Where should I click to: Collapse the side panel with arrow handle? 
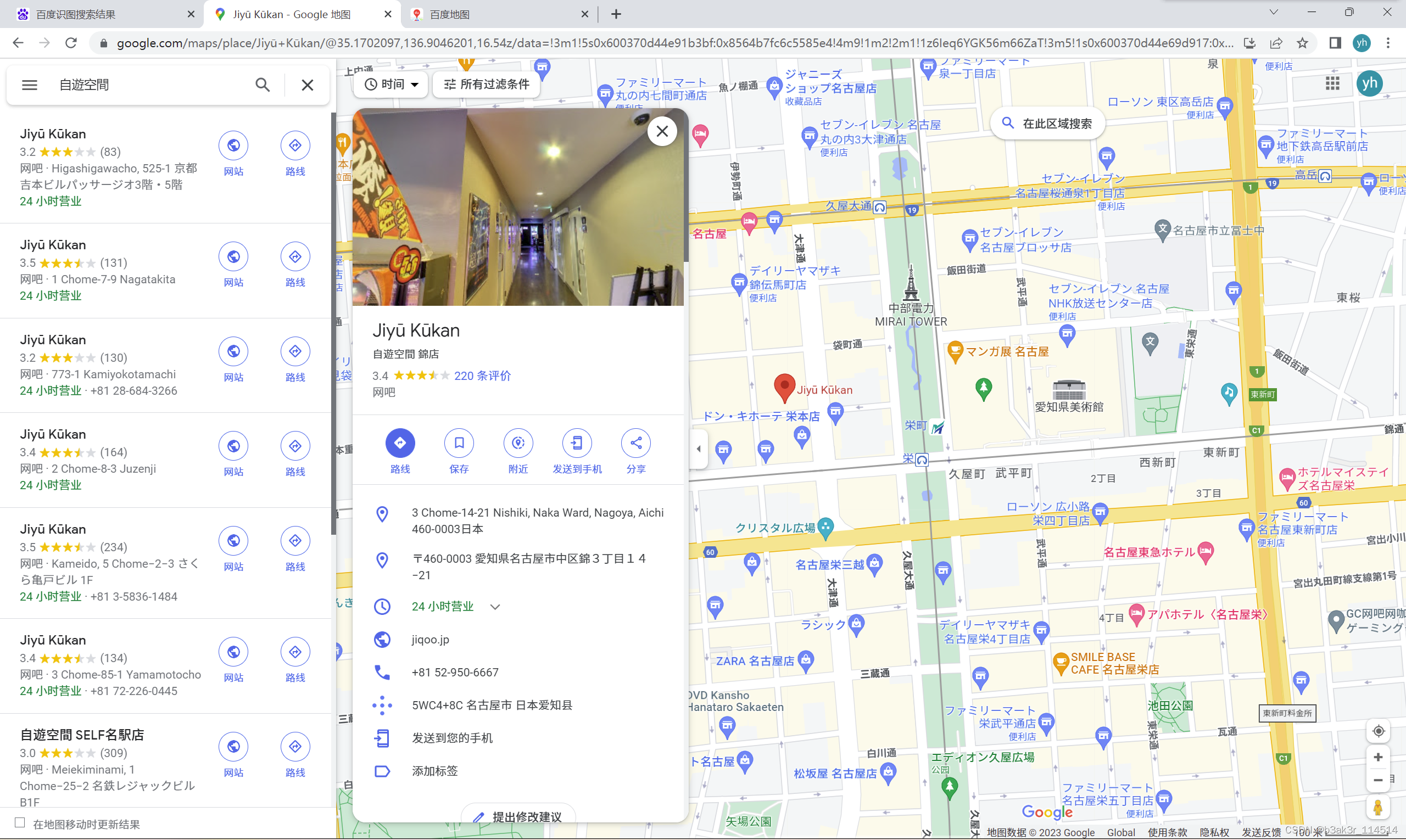[x=698, y=449]
